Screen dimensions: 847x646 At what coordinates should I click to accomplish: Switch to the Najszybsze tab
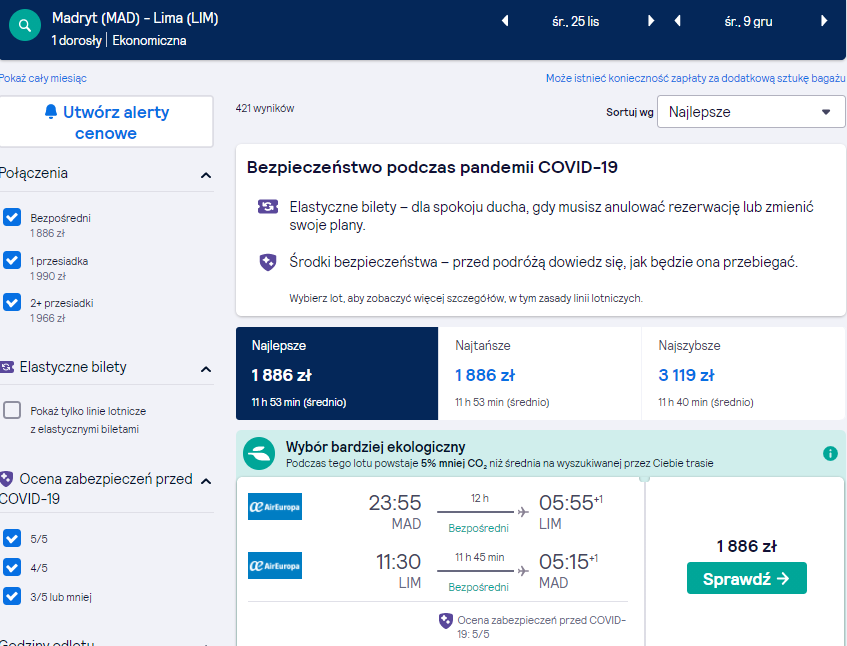pyautogui.click(x=743, y=373)
